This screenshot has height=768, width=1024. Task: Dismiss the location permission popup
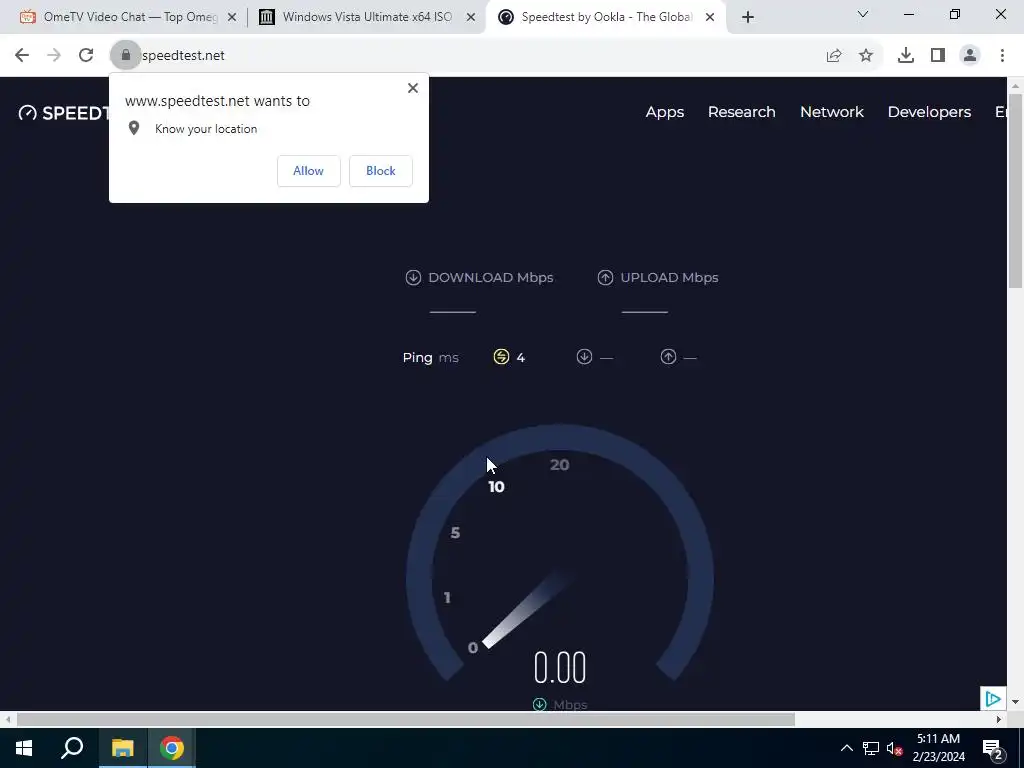[413, 88]
